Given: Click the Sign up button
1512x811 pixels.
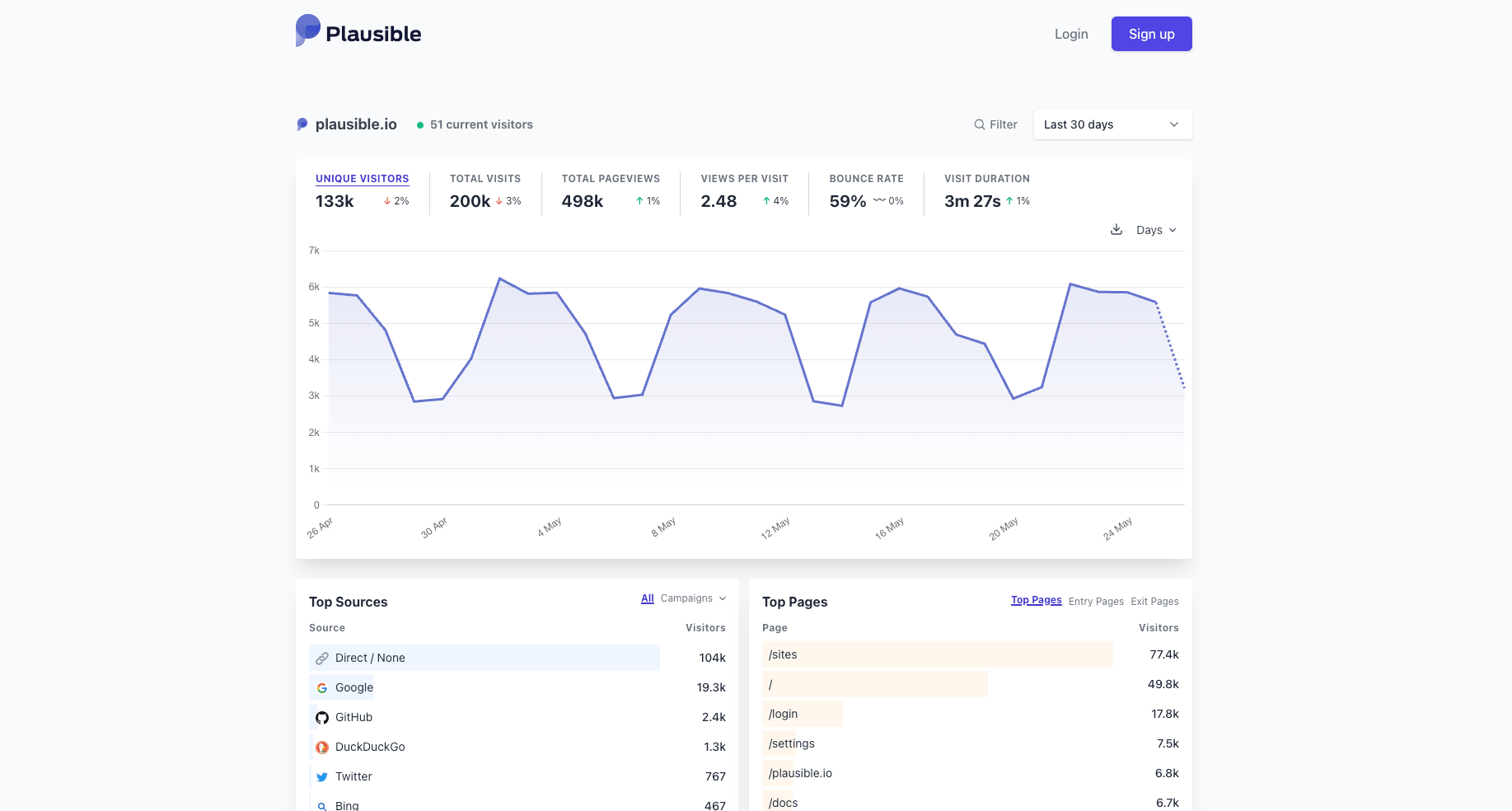Looking at the screenshot, I should coord(1151,34).
